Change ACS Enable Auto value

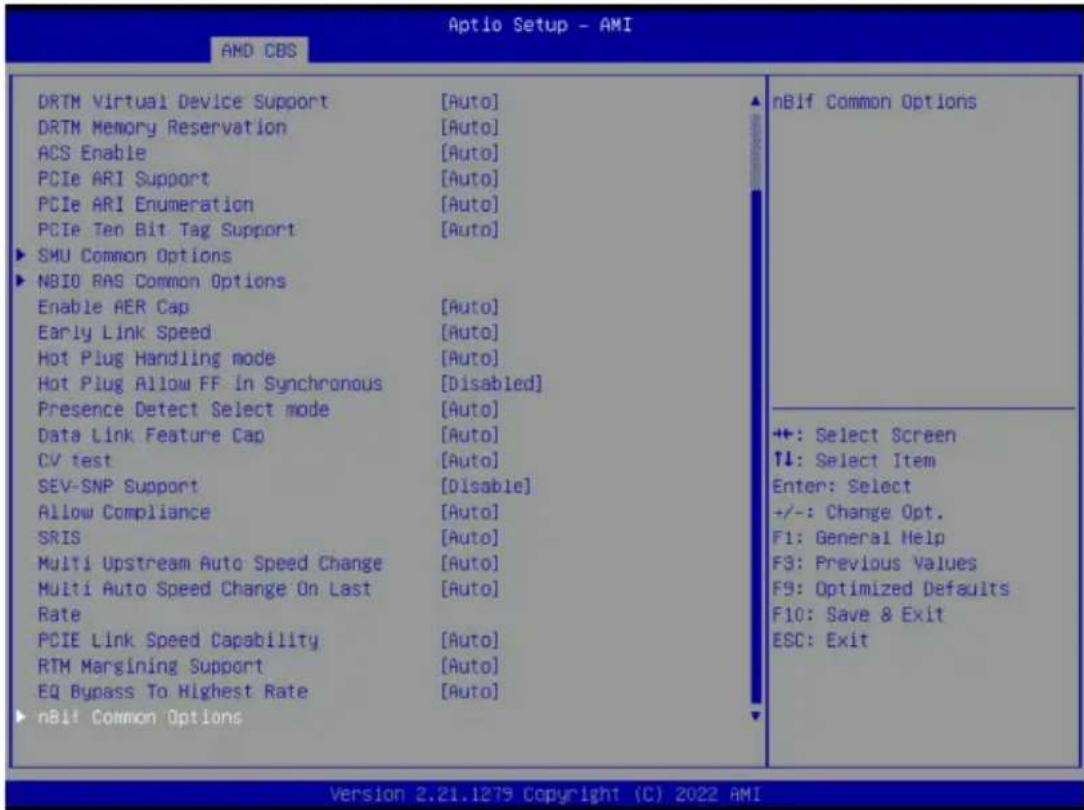point(469,153)
